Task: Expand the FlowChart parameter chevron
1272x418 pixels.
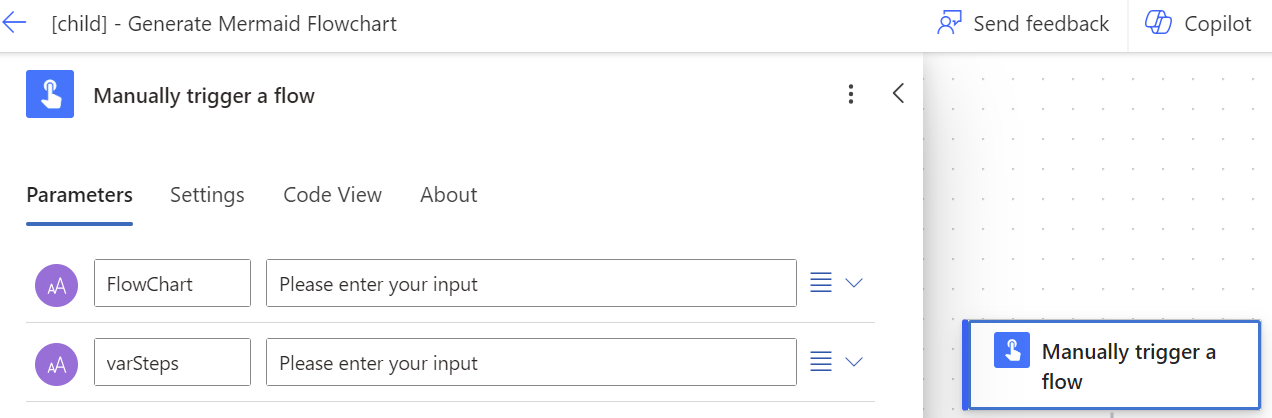Action: pos(854,283)
